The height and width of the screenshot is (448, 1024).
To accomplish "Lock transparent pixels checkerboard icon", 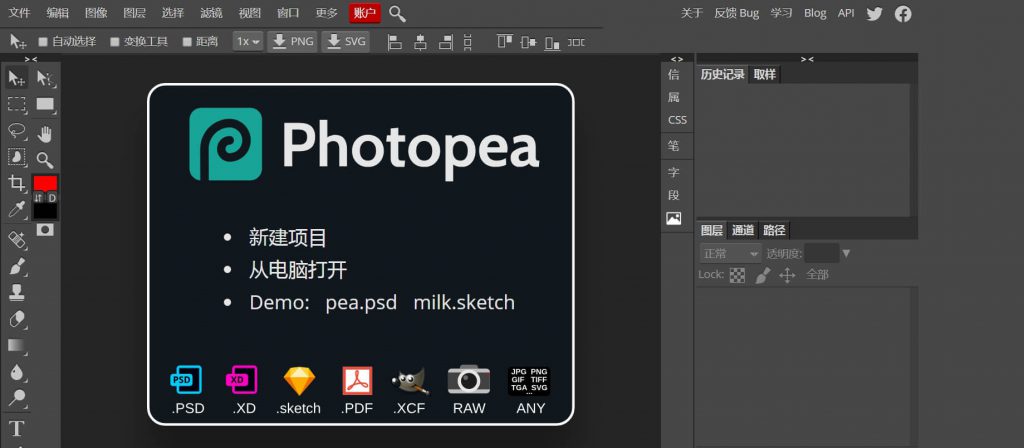I will point(737,276).
